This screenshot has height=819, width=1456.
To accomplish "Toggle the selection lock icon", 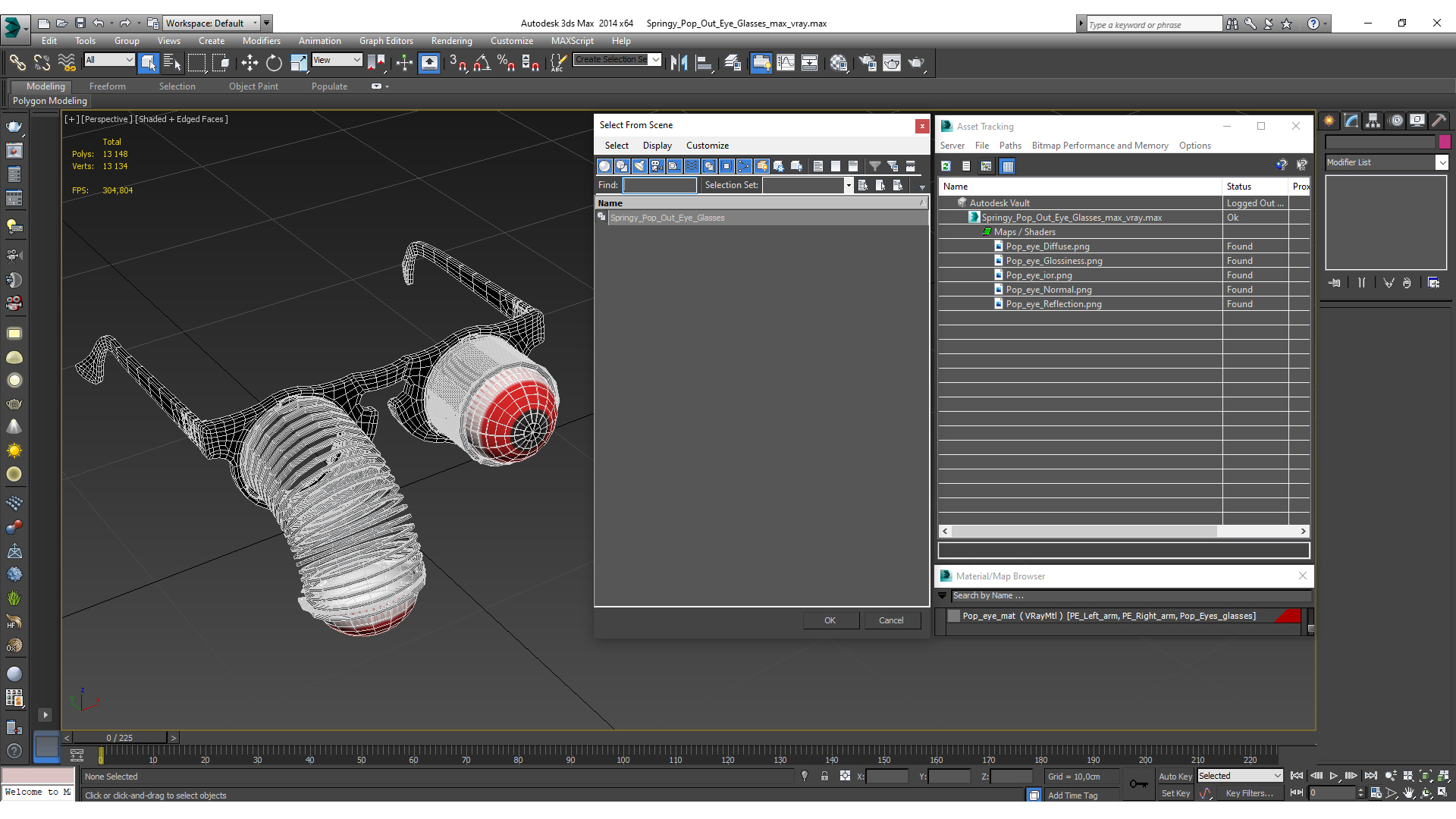I will coord(824,776).
